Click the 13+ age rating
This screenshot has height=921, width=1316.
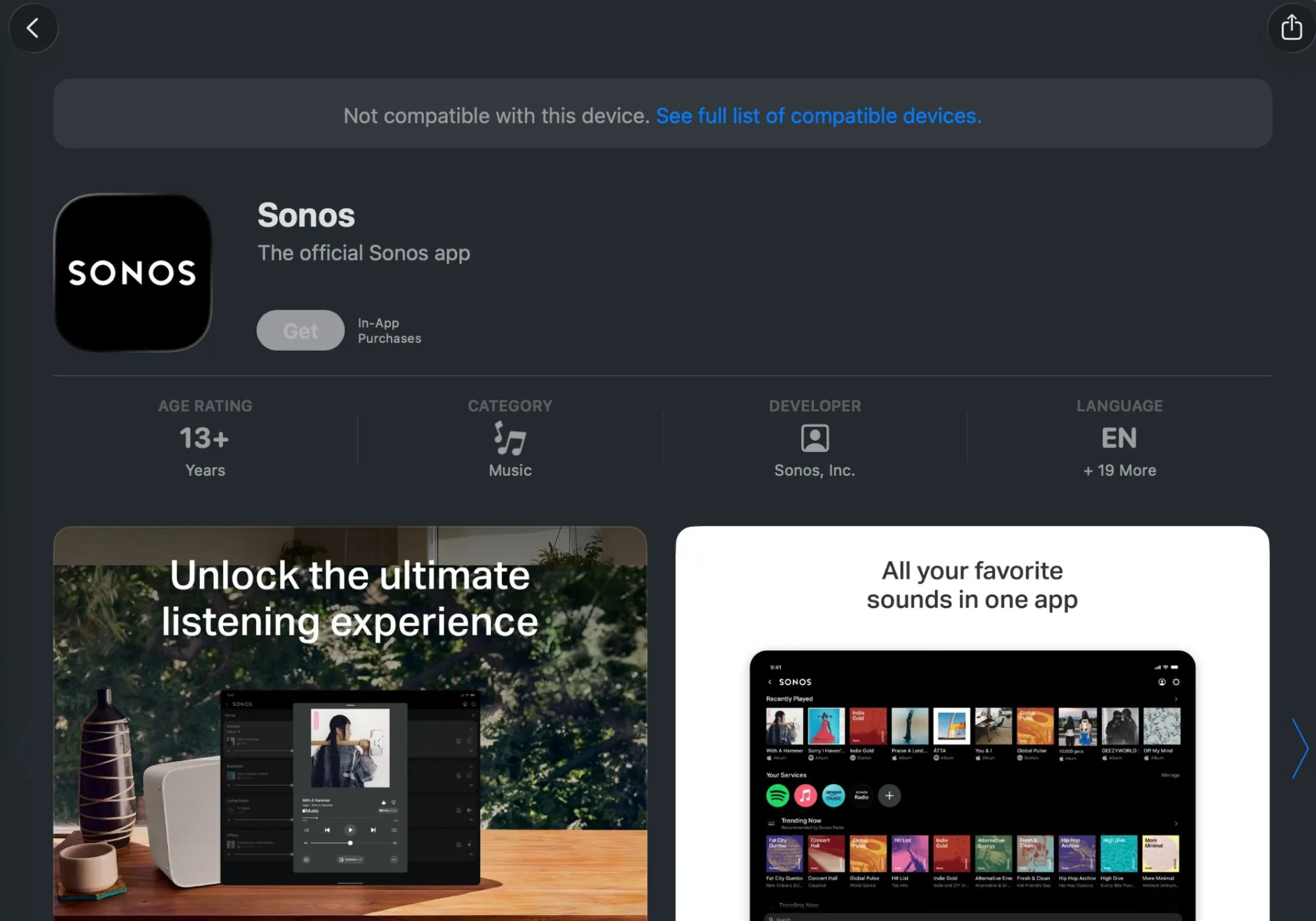point(205,438)
